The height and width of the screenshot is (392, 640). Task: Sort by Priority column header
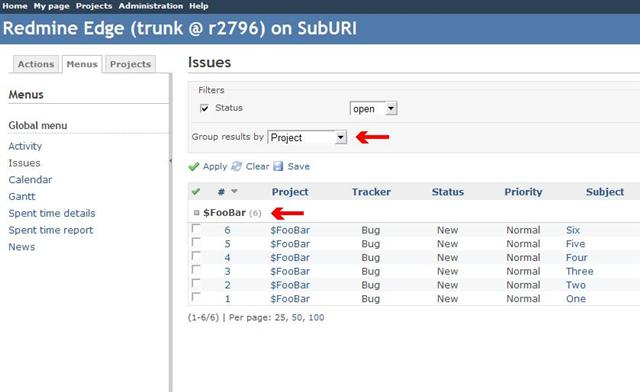tap(523, 192)
